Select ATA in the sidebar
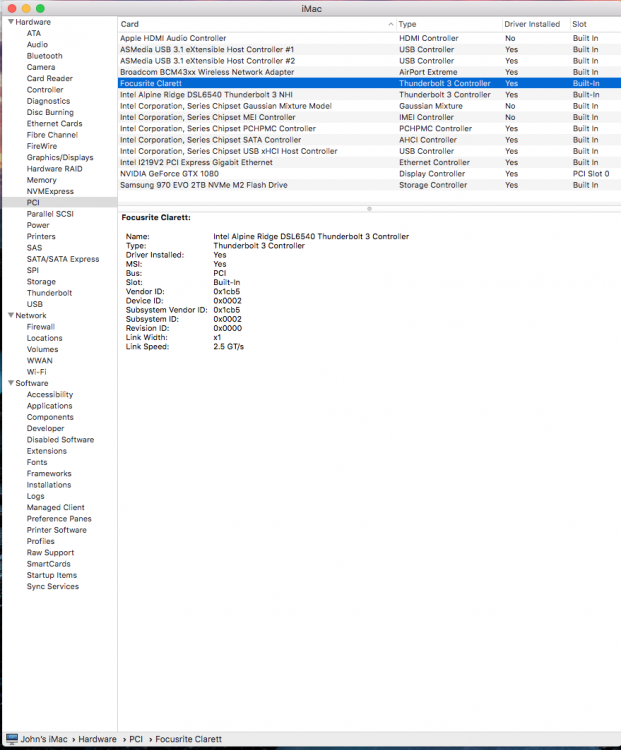This screenshot has height=750, width=621. pyautogui.click(x=33, y=33)
